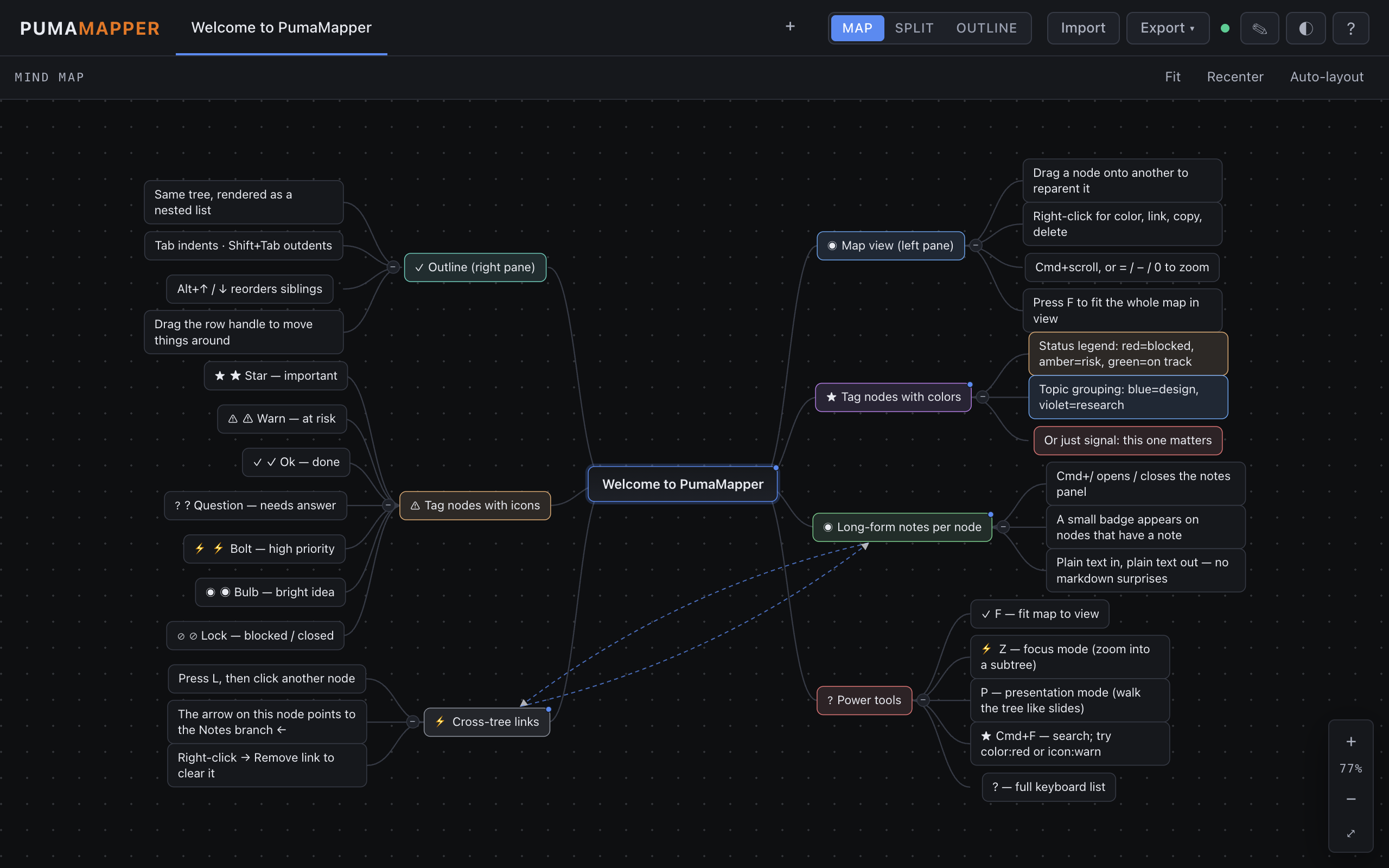Click Recenter in the map toolbar
The width and height of the screenshot is (1389, 868).
click(x=1234, y=77)
